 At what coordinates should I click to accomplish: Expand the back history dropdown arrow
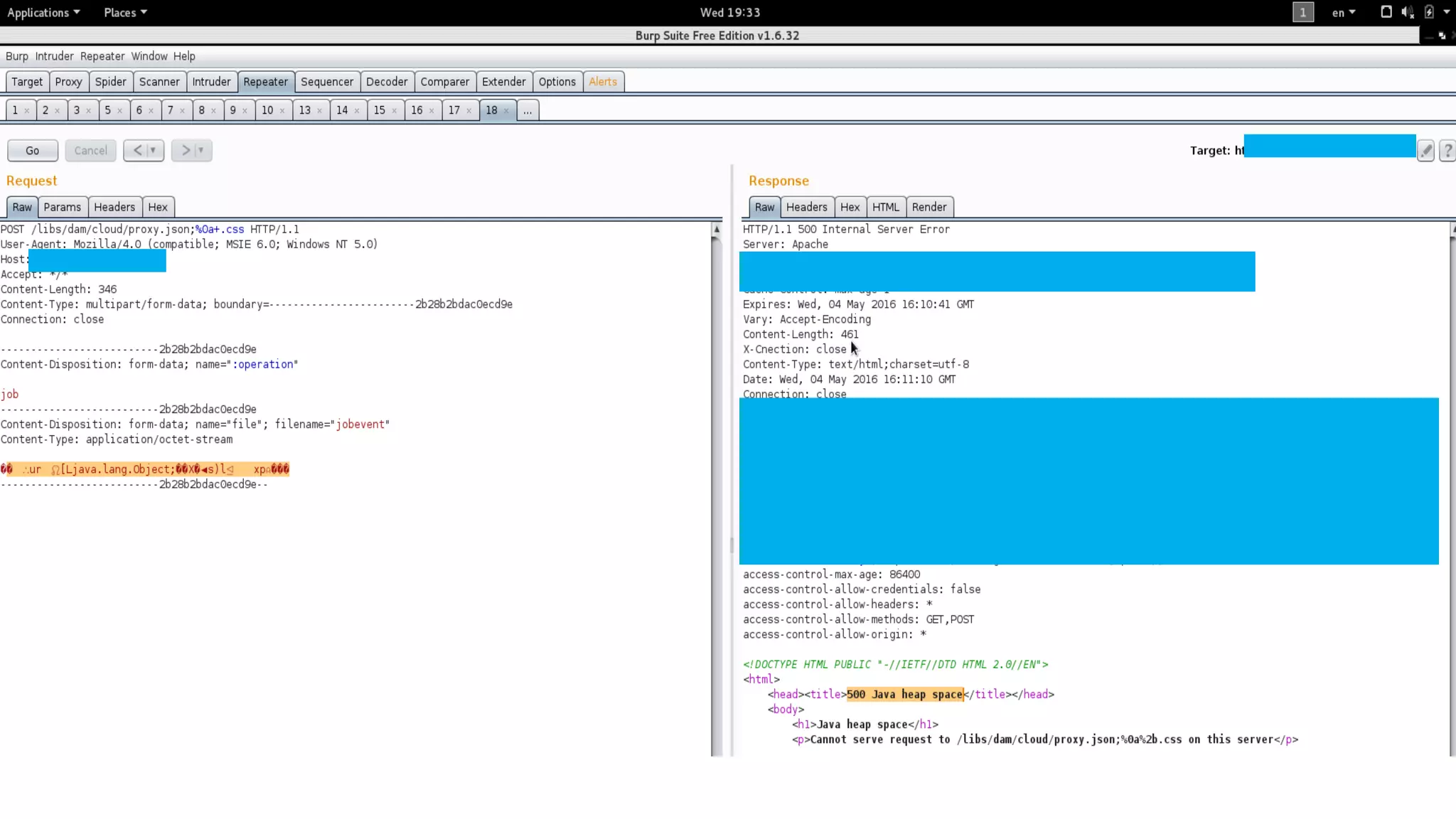[x=153, y=151]
